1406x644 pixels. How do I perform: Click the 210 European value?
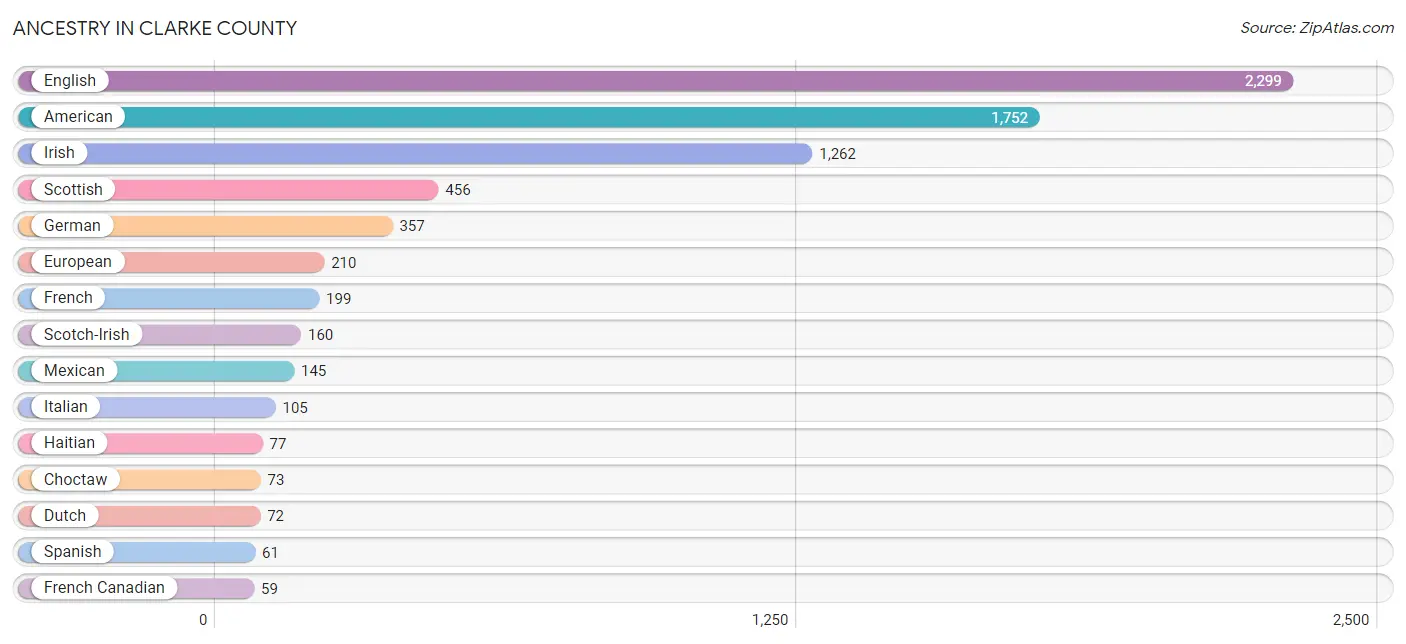[344, 263]
